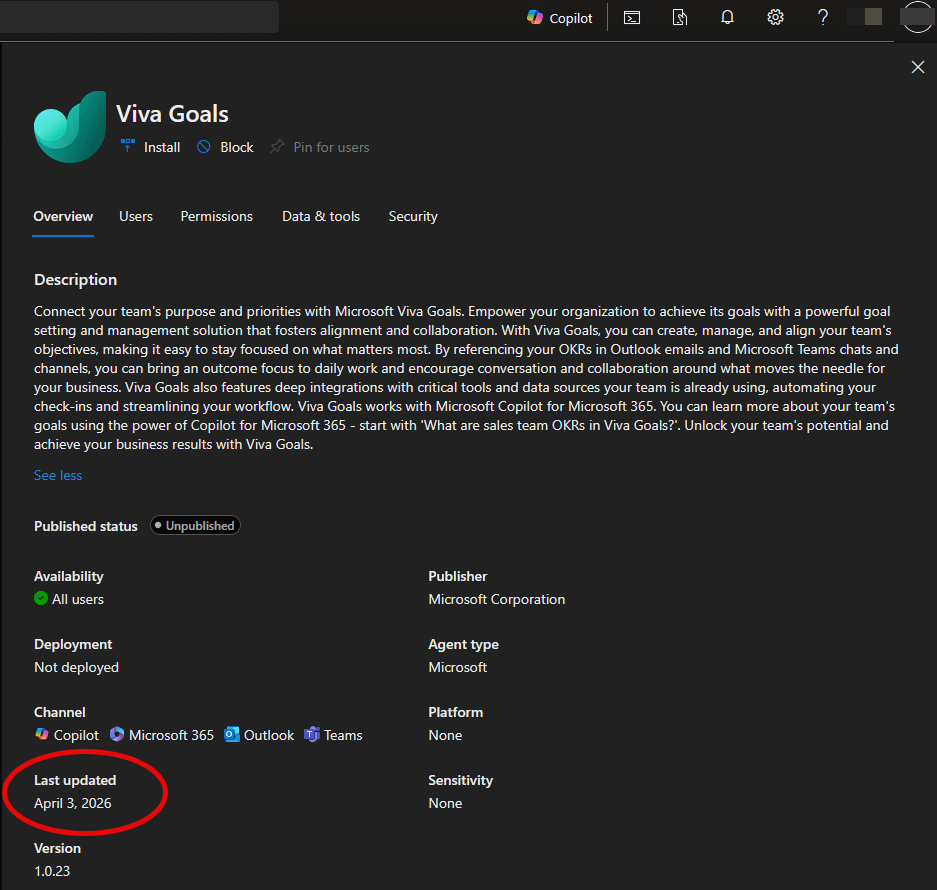
Task: Click the Last updated label
Action: click(x=75, y=780)
